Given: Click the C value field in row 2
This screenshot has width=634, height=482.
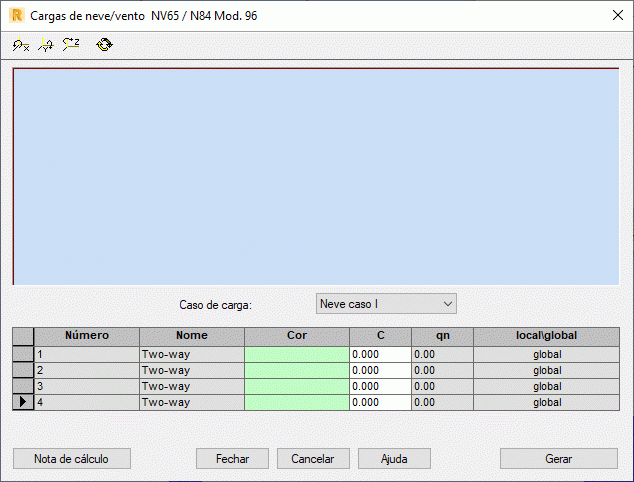Looking at the screenshot, I should pyautogui.click(x=380, y=370).
